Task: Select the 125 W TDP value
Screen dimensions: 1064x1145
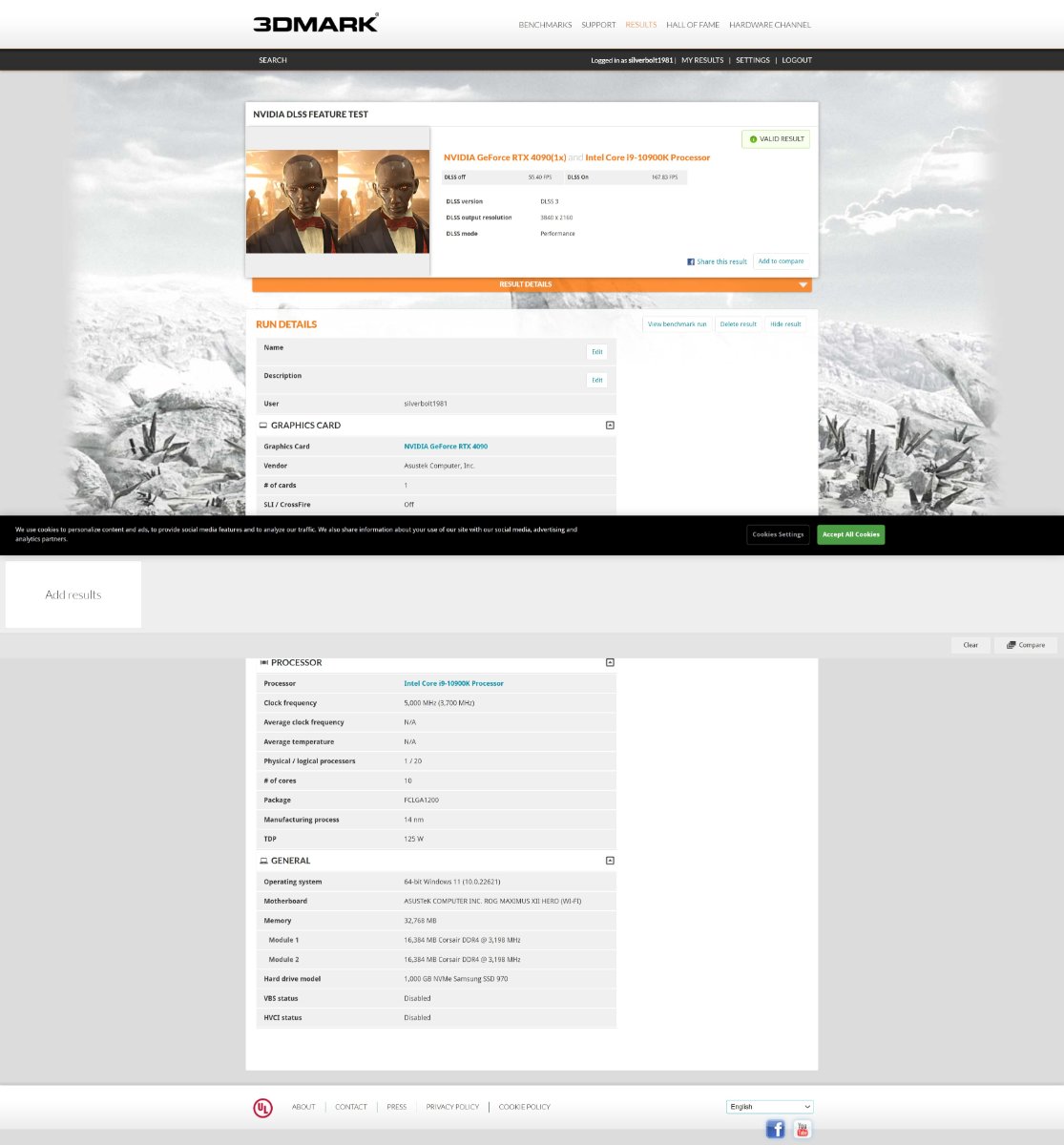Action: [414, 839]
